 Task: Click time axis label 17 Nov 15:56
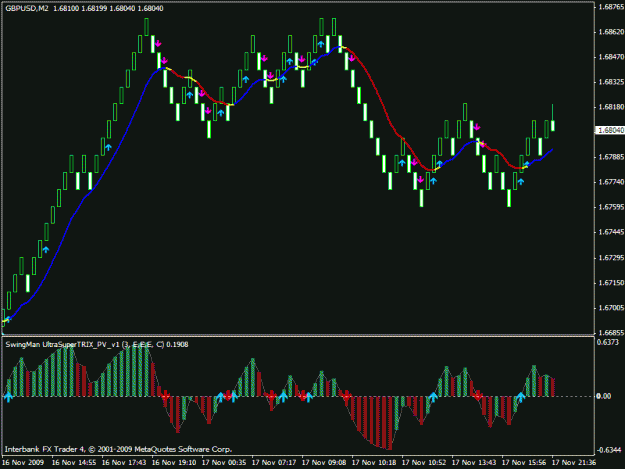click(x=524, y=463)
